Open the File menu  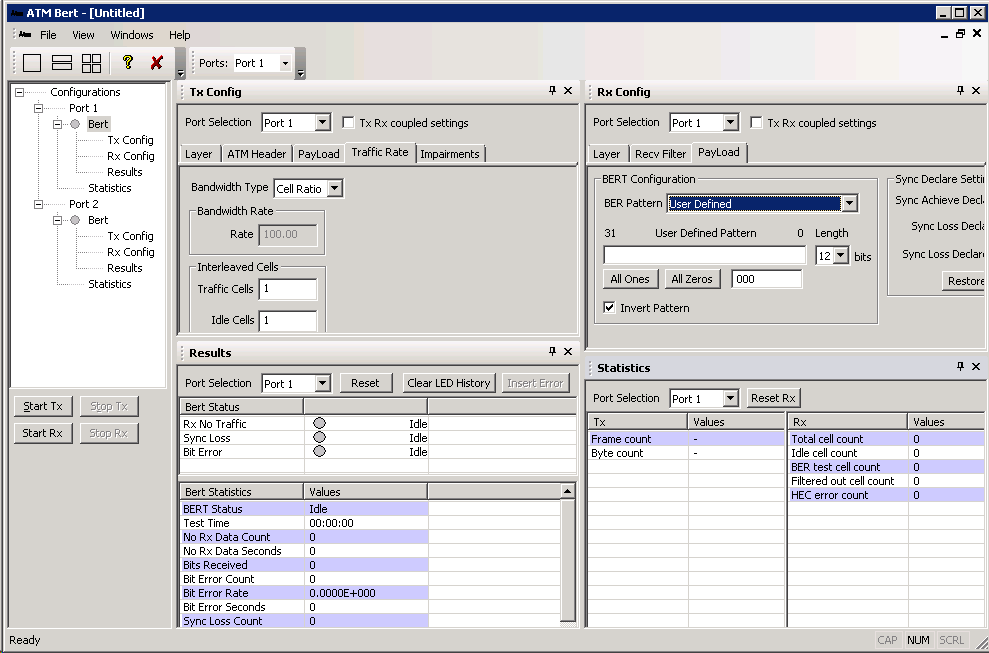click(48, 35)
